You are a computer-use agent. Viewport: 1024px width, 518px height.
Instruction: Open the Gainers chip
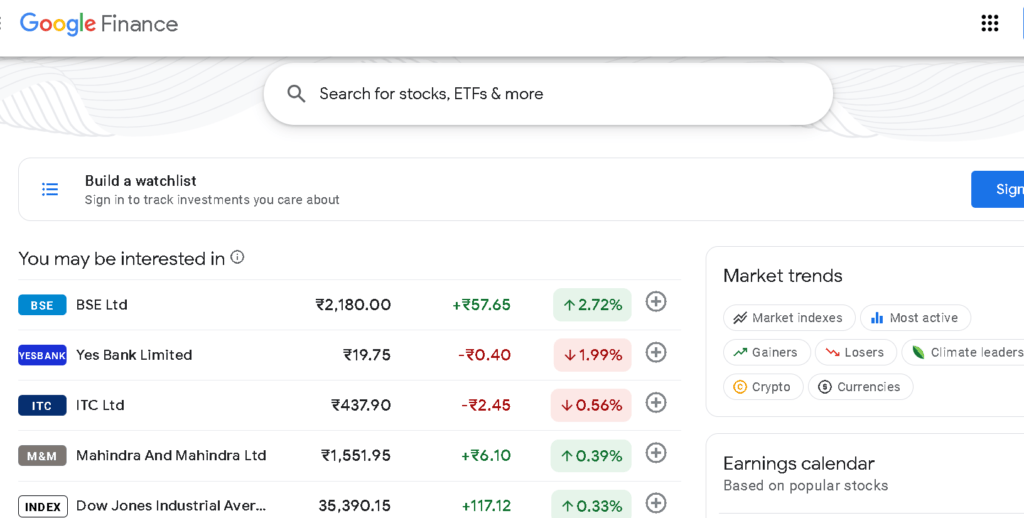767,353
